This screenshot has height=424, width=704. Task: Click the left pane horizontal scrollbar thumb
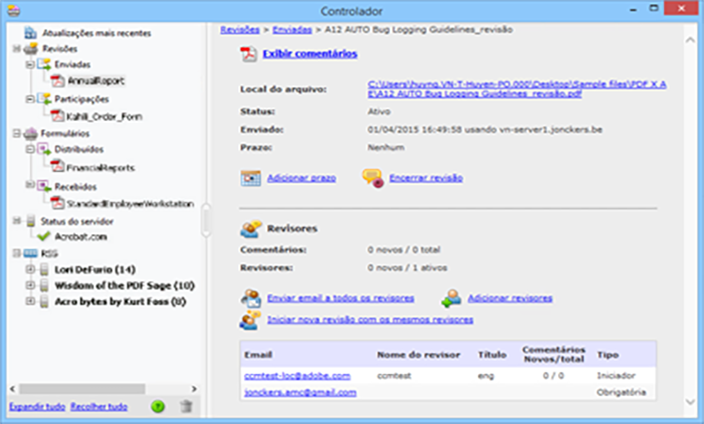click(82, 389)
